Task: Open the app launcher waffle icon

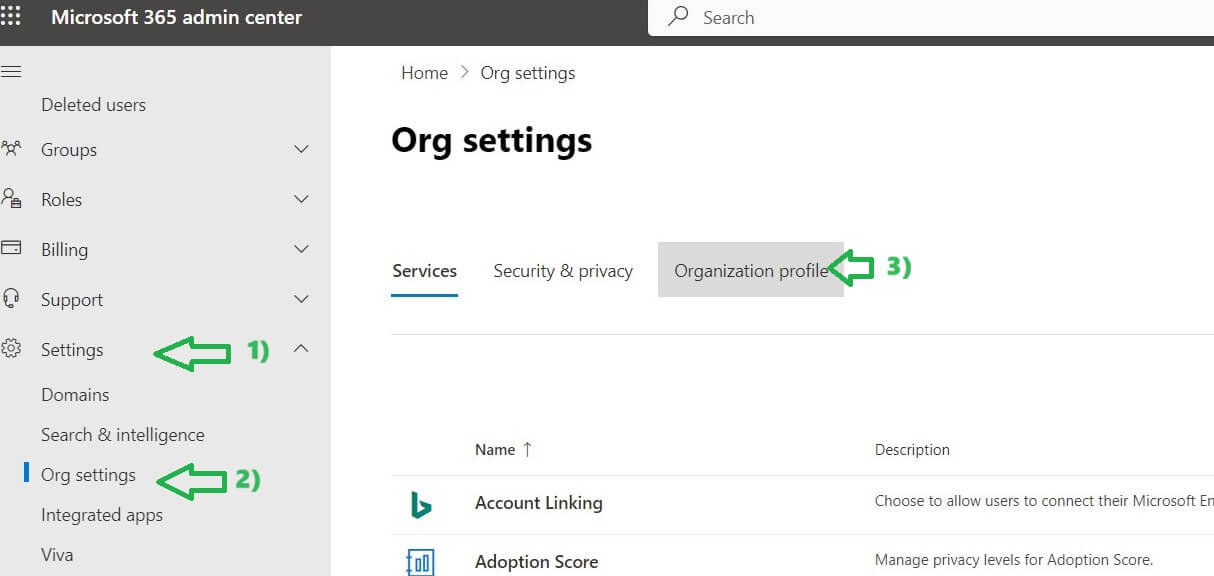Action: [11, 17]
